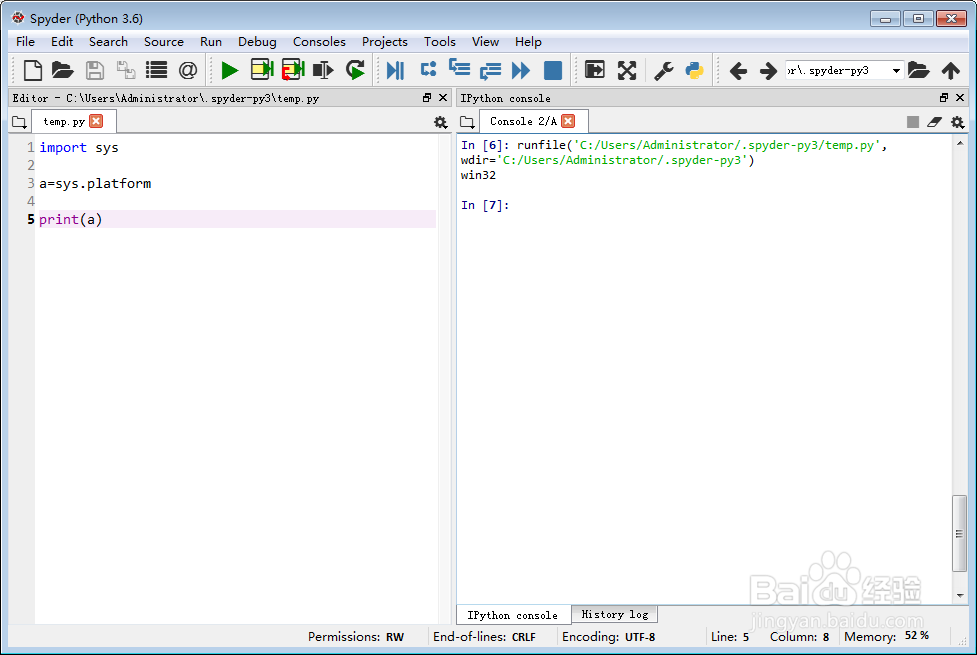977x655 pixels.
Task: Expand the working directory dropdown
Action: tap(896, 70)
